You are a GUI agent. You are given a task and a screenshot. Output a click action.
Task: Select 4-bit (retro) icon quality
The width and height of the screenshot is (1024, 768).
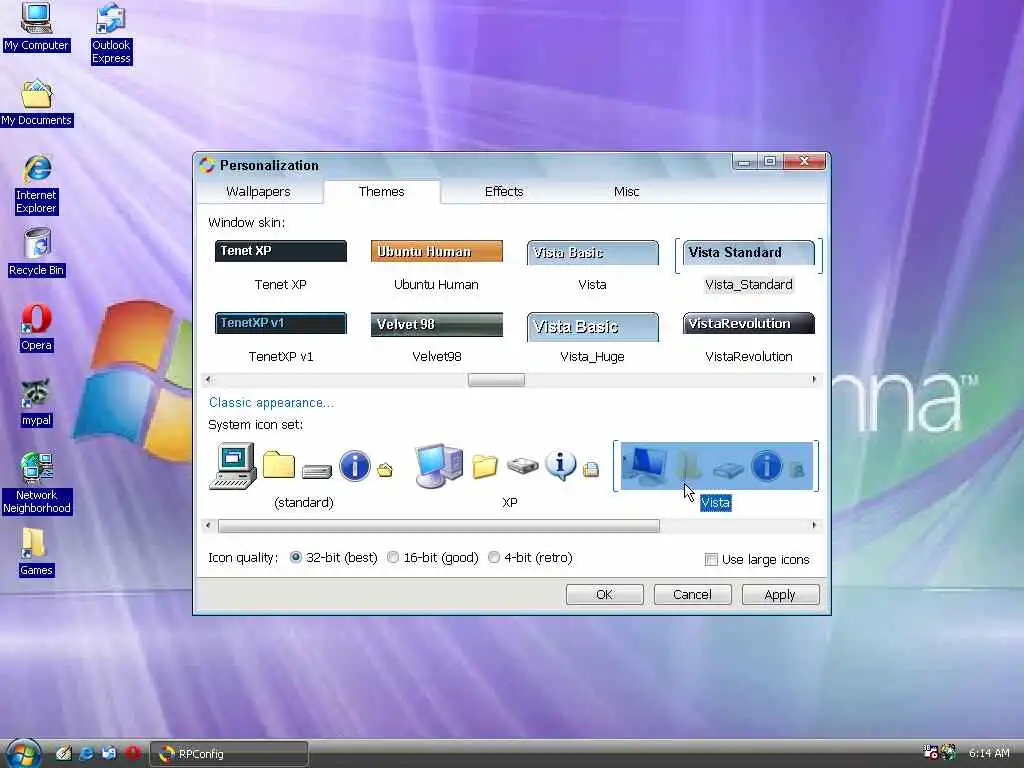tap(530, 558)
